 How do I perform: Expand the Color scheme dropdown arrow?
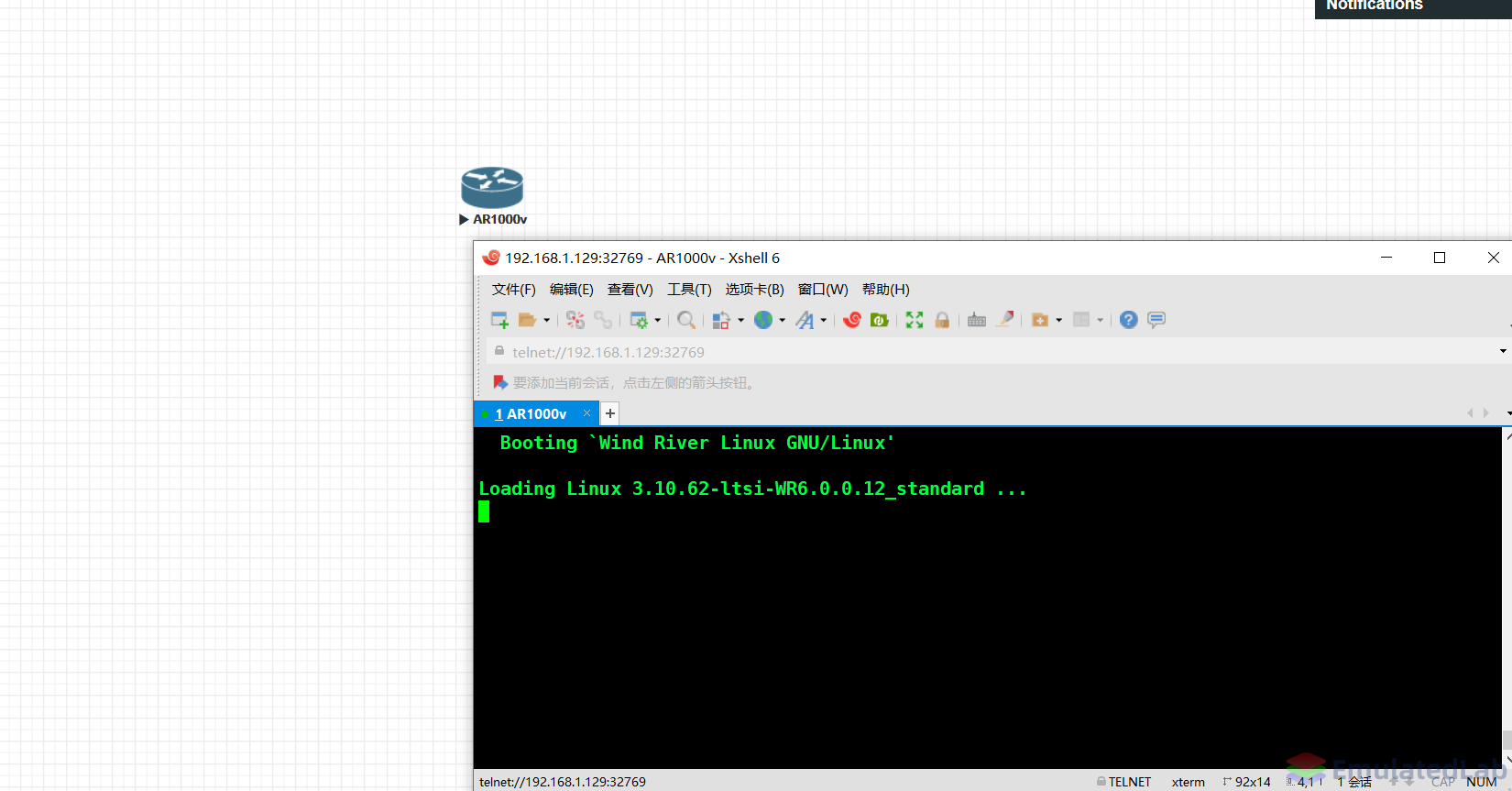point(740,320)
